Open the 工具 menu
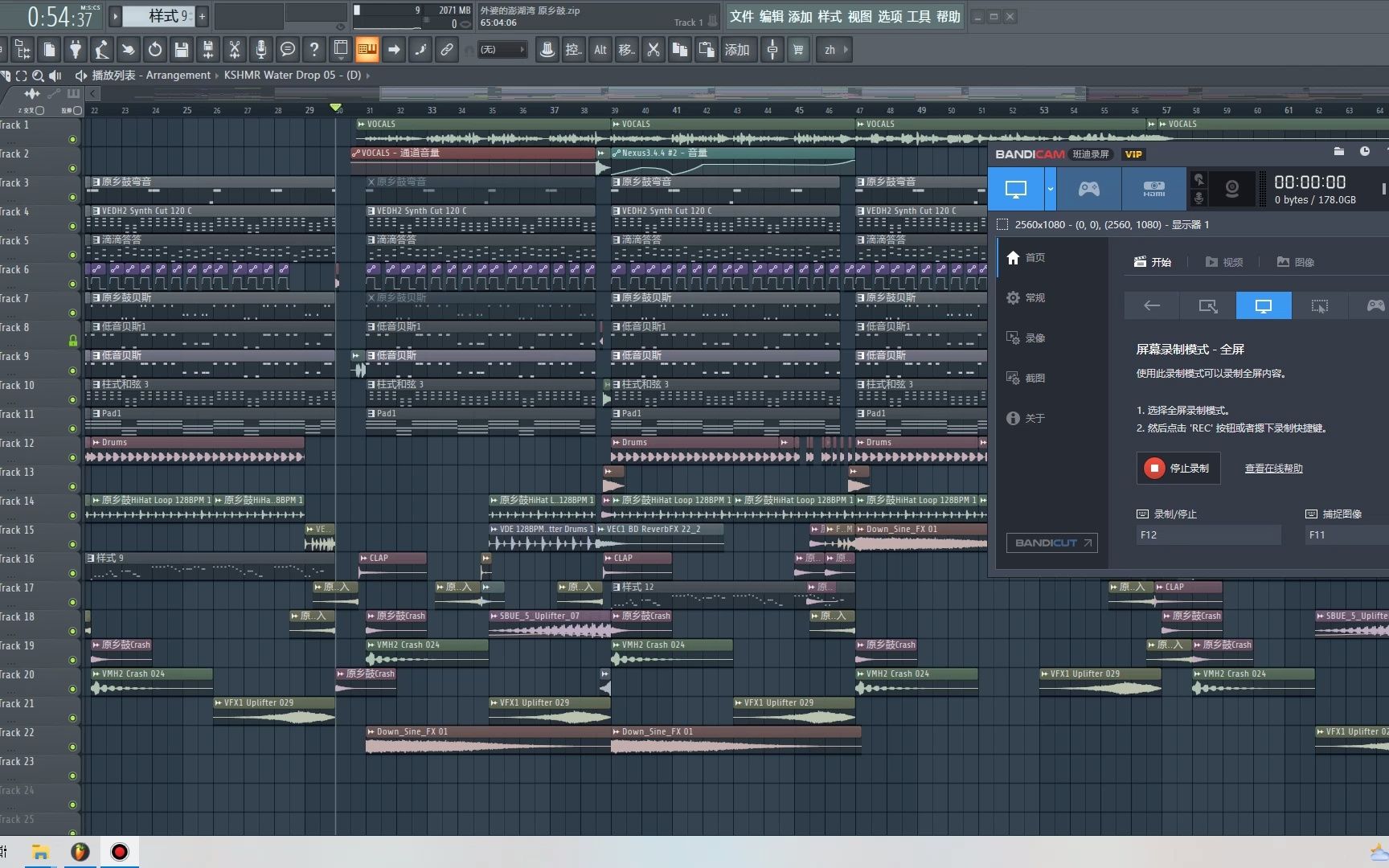Image resolution: width=1389 pixels, height=868 pixels. pyautogui.click(x=919, y=16)
